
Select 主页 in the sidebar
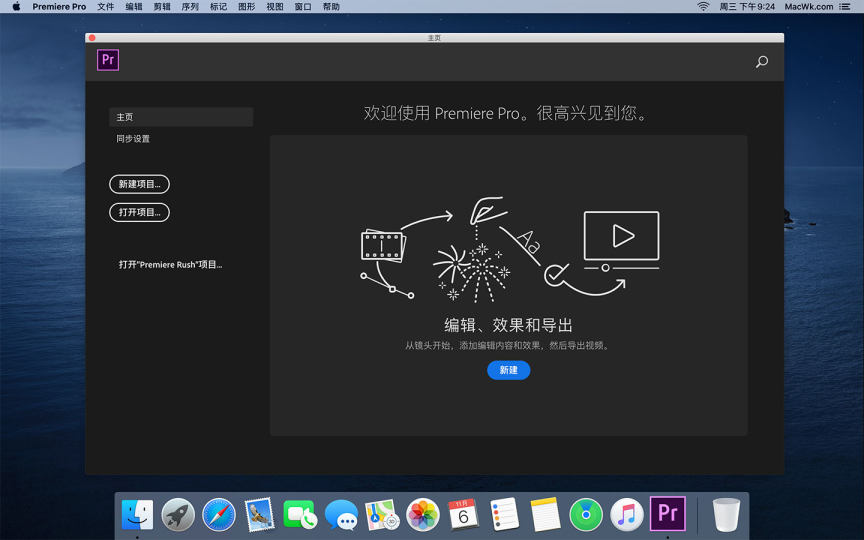[180, 117]
